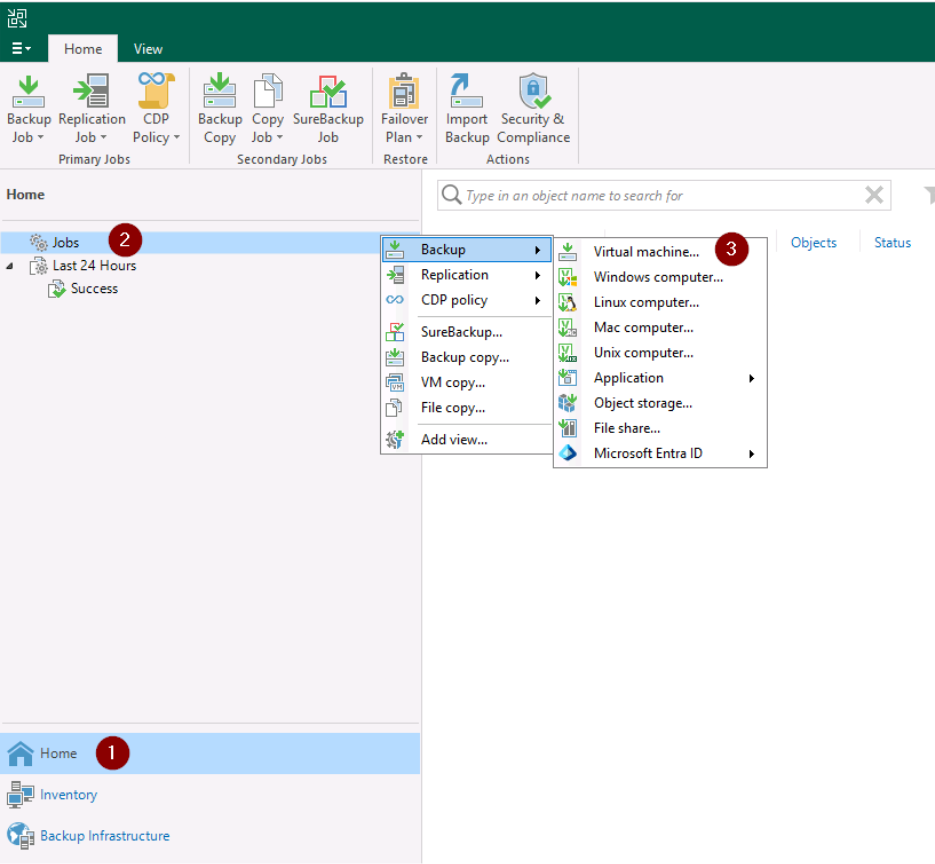
Task: Click the Failover Plan ribbon icon
Action: tap(404, 91)
